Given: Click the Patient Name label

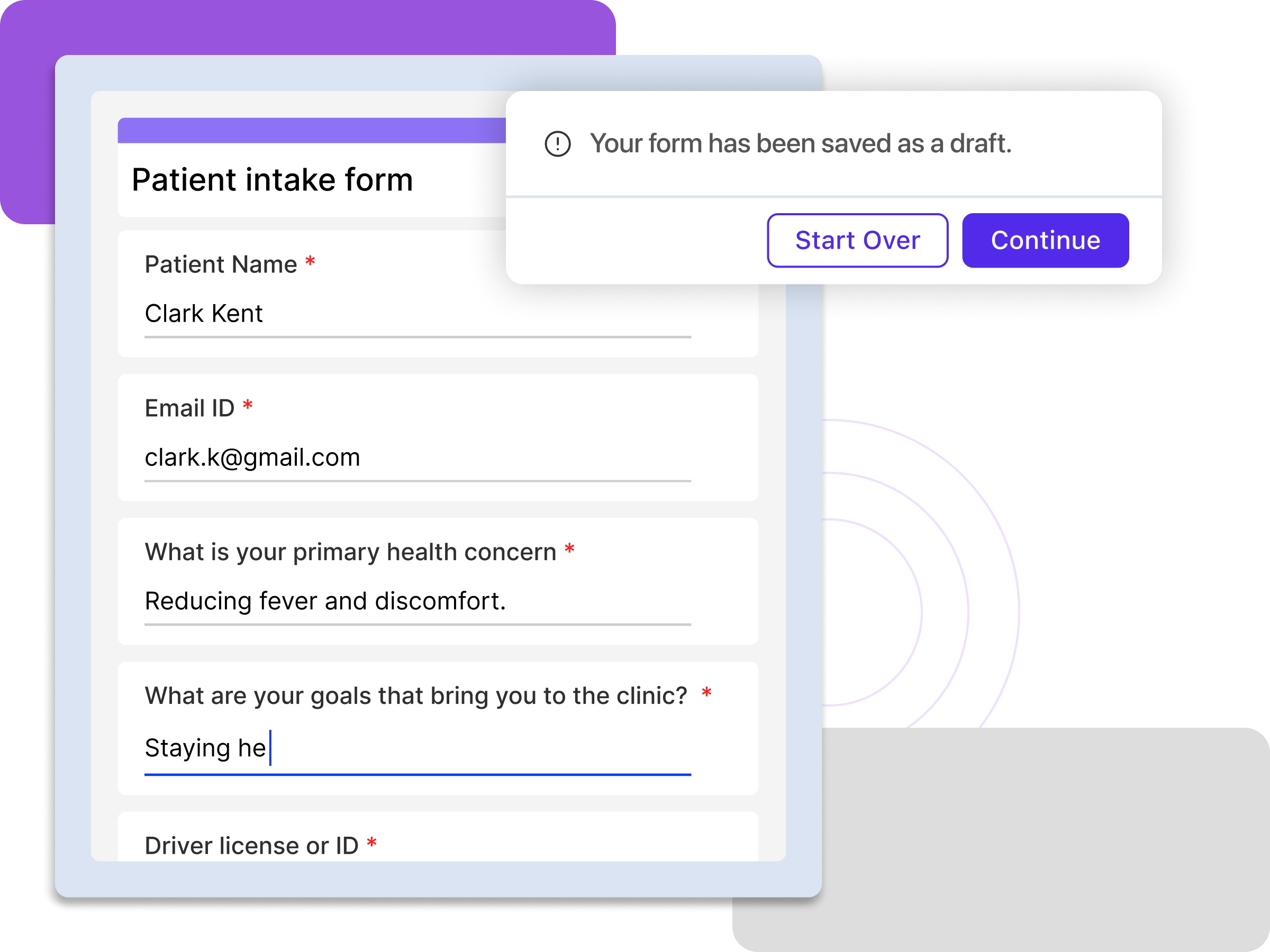Looking at the screenshot, I should click(x=221, y=264).
